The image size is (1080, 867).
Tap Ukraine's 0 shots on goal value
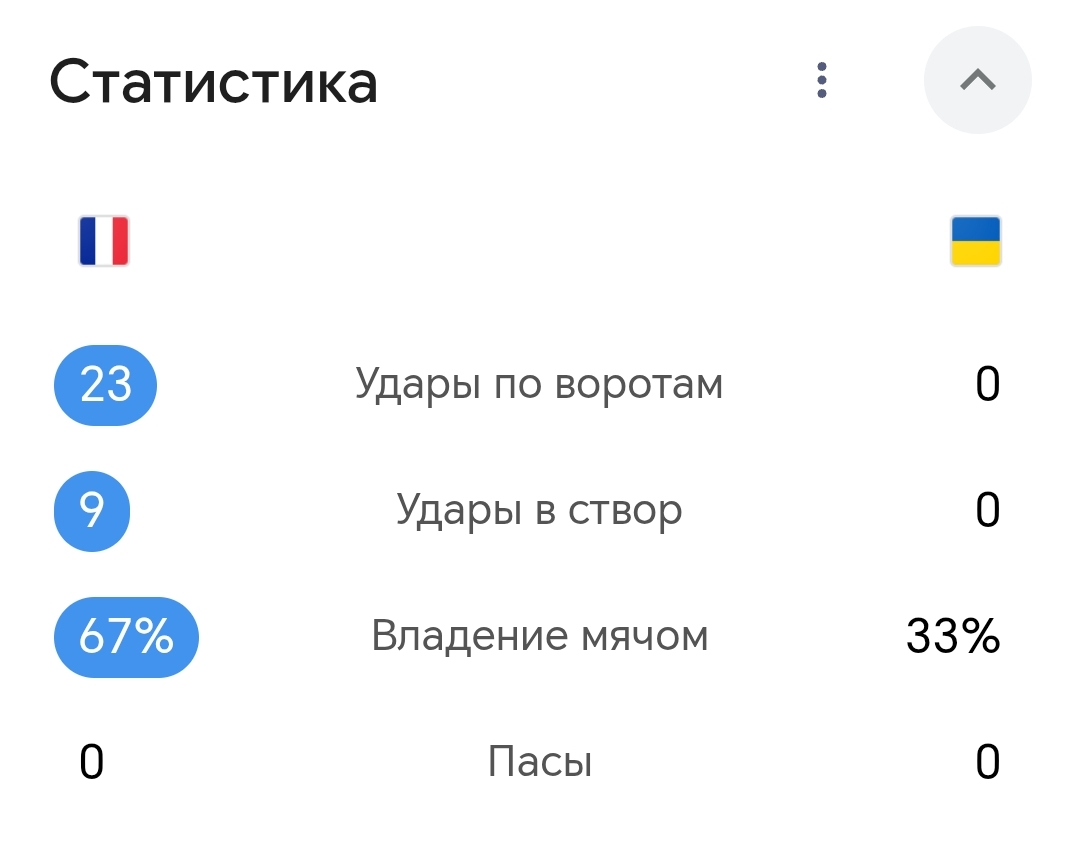[x=988, y=384]
